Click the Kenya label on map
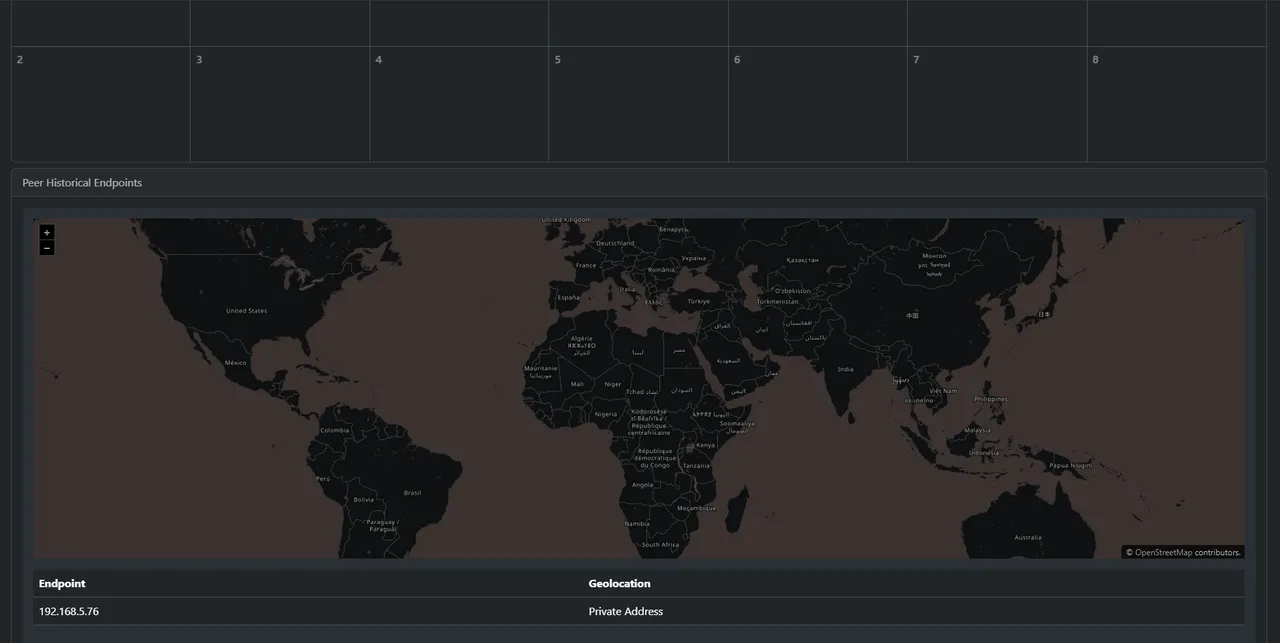Image resolution: width=1280 pixels, height=643 pixels. tap(706, 445)
